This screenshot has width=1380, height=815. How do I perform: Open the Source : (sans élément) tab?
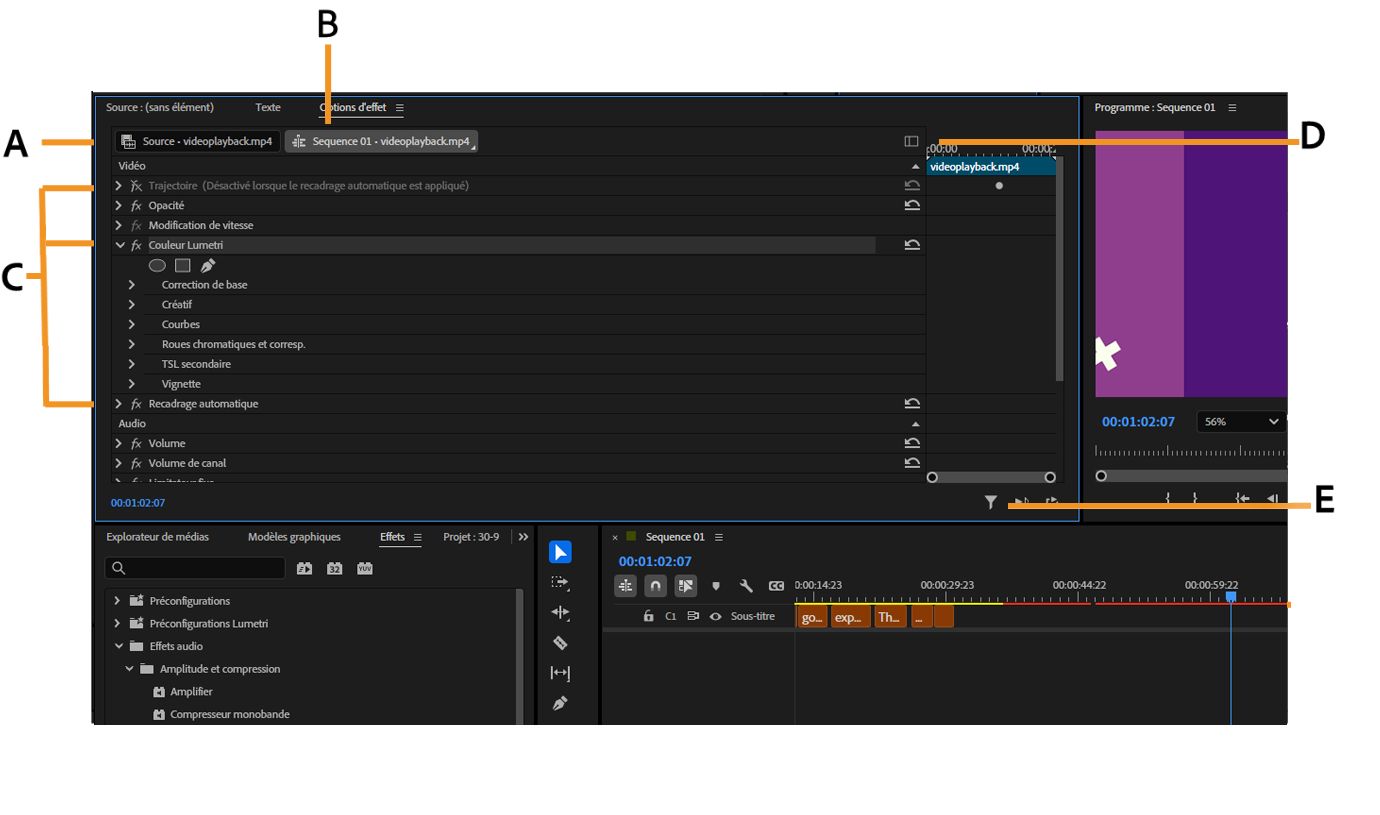pyautogui.click(x=160, y=107)
